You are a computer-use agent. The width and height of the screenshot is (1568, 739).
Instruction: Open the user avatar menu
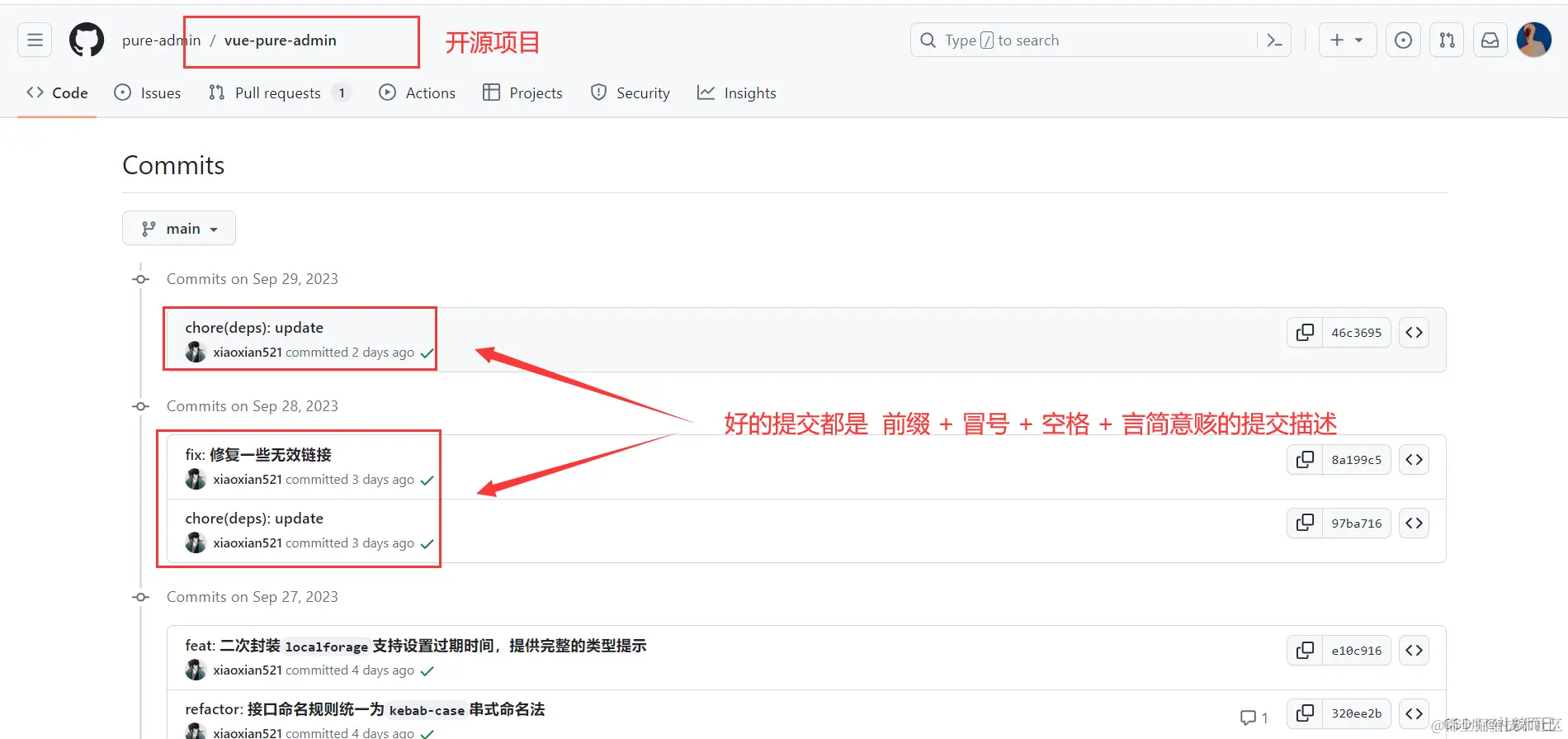(1533, 40)
